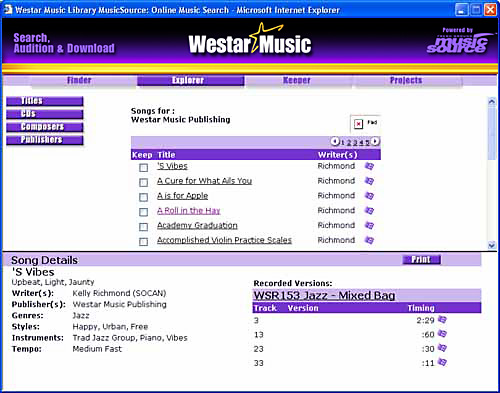This screenshot has width=500, height=393.
Task: Go to results page 4
Action: (x=361, y=143)
